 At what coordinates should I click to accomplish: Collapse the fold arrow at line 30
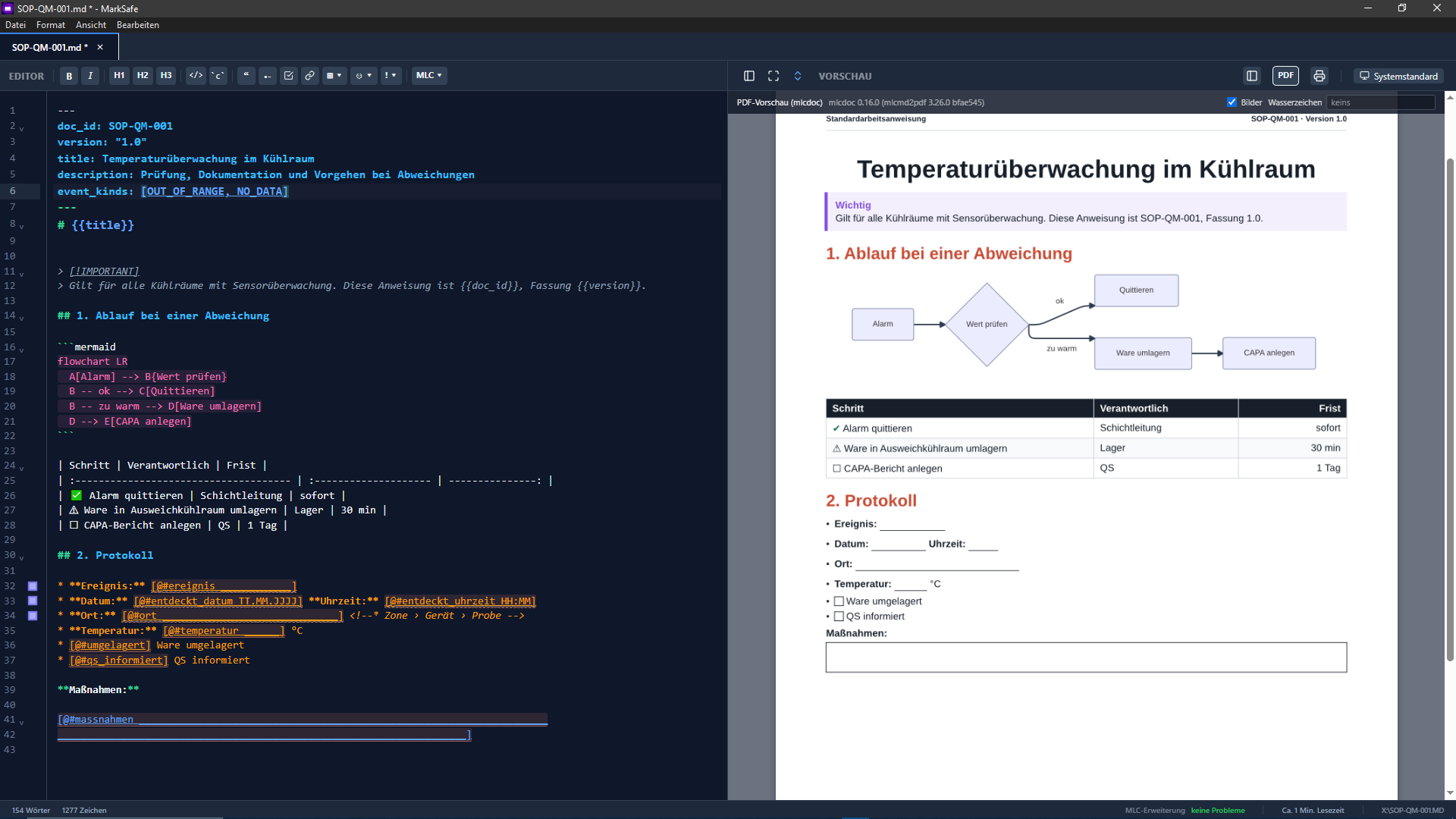(21, 557)
